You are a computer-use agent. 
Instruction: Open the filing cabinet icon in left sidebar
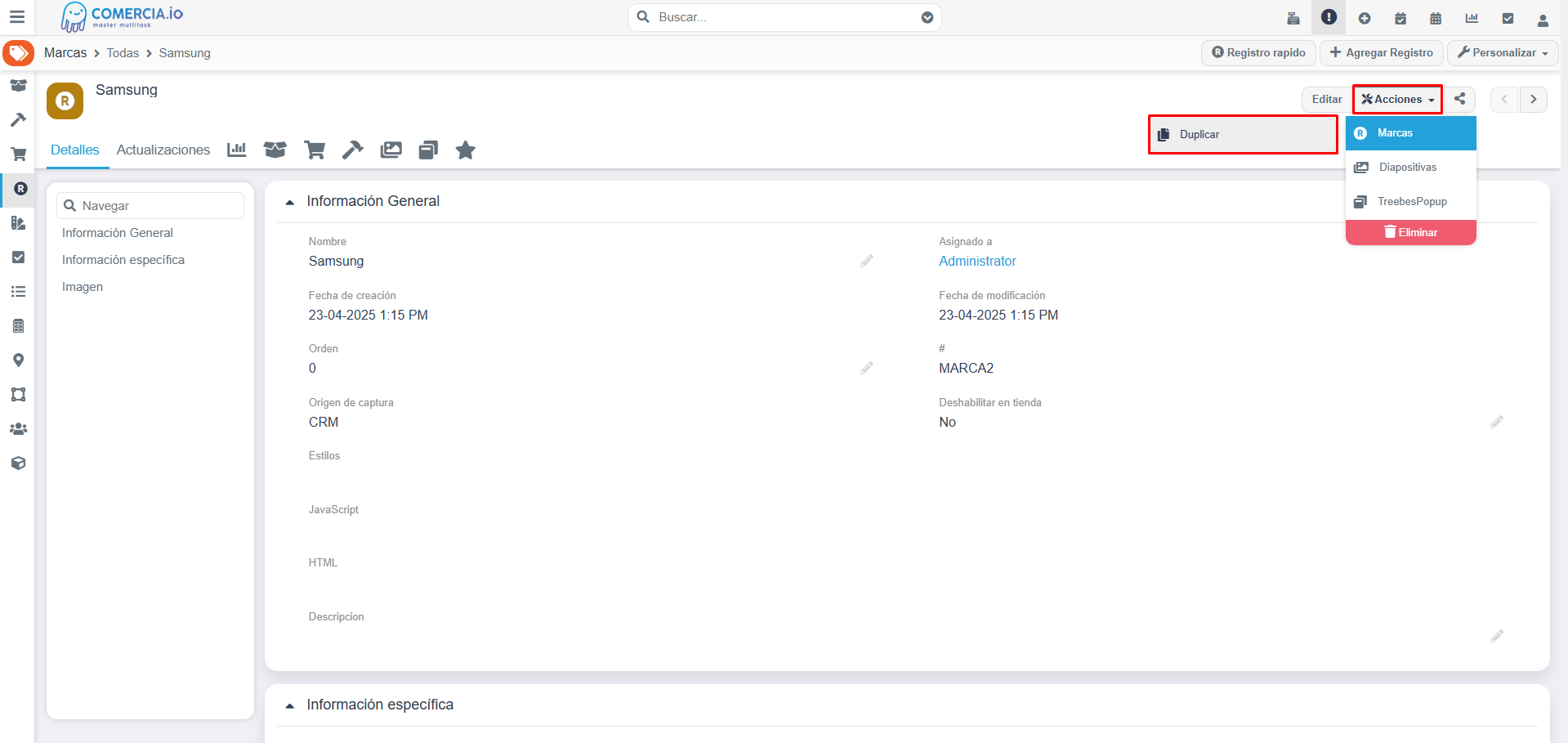pyautogui.click(x=18, y=325)
